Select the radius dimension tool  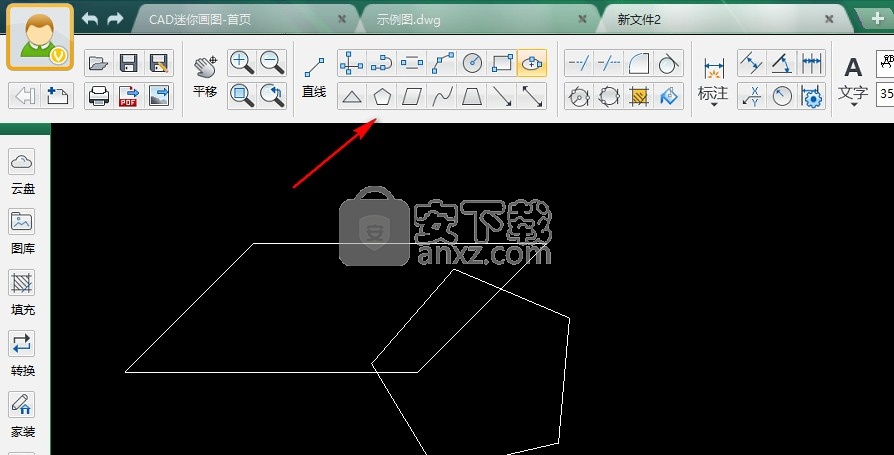click(x=782, y=96)
